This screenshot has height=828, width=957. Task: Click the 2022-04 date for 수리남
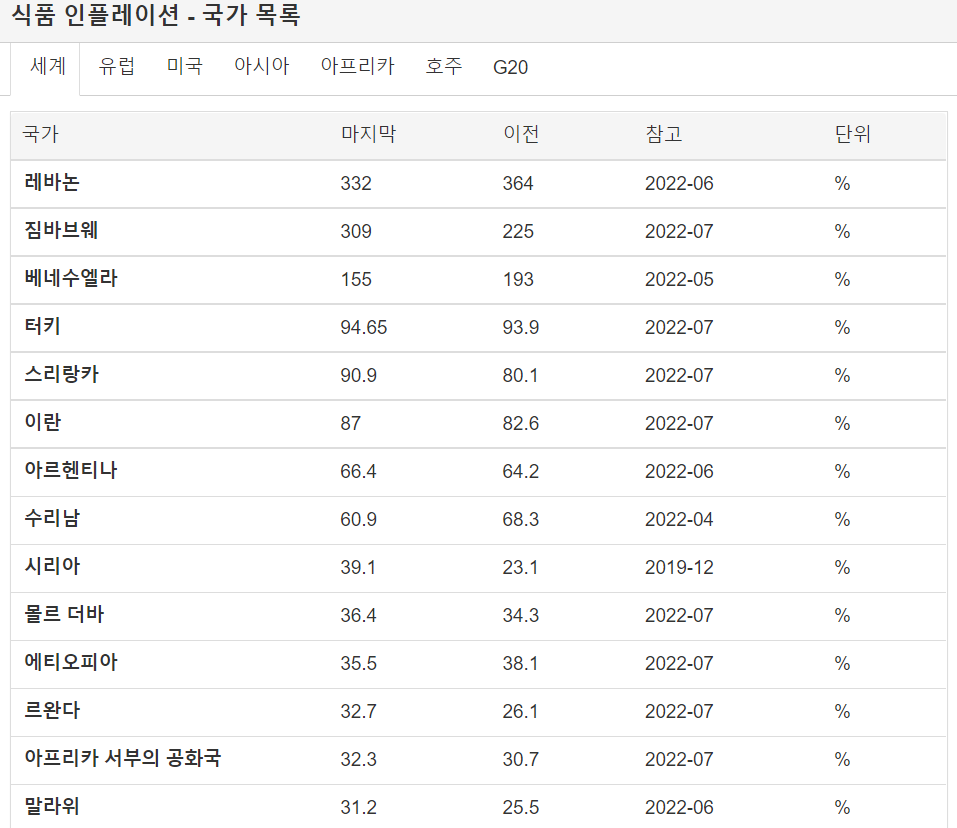(679, 520)
